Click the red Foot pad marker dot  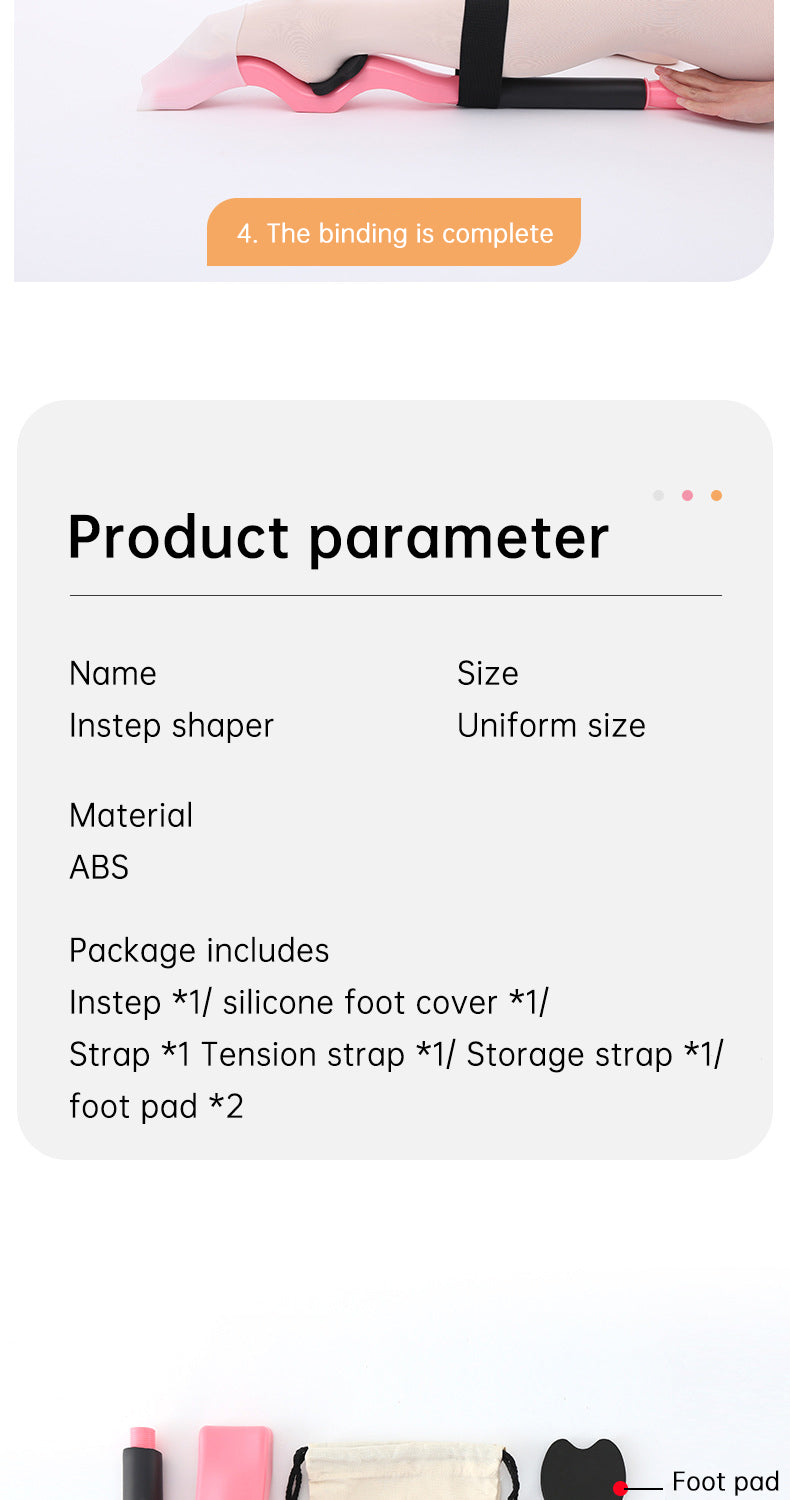(620, 1488)
